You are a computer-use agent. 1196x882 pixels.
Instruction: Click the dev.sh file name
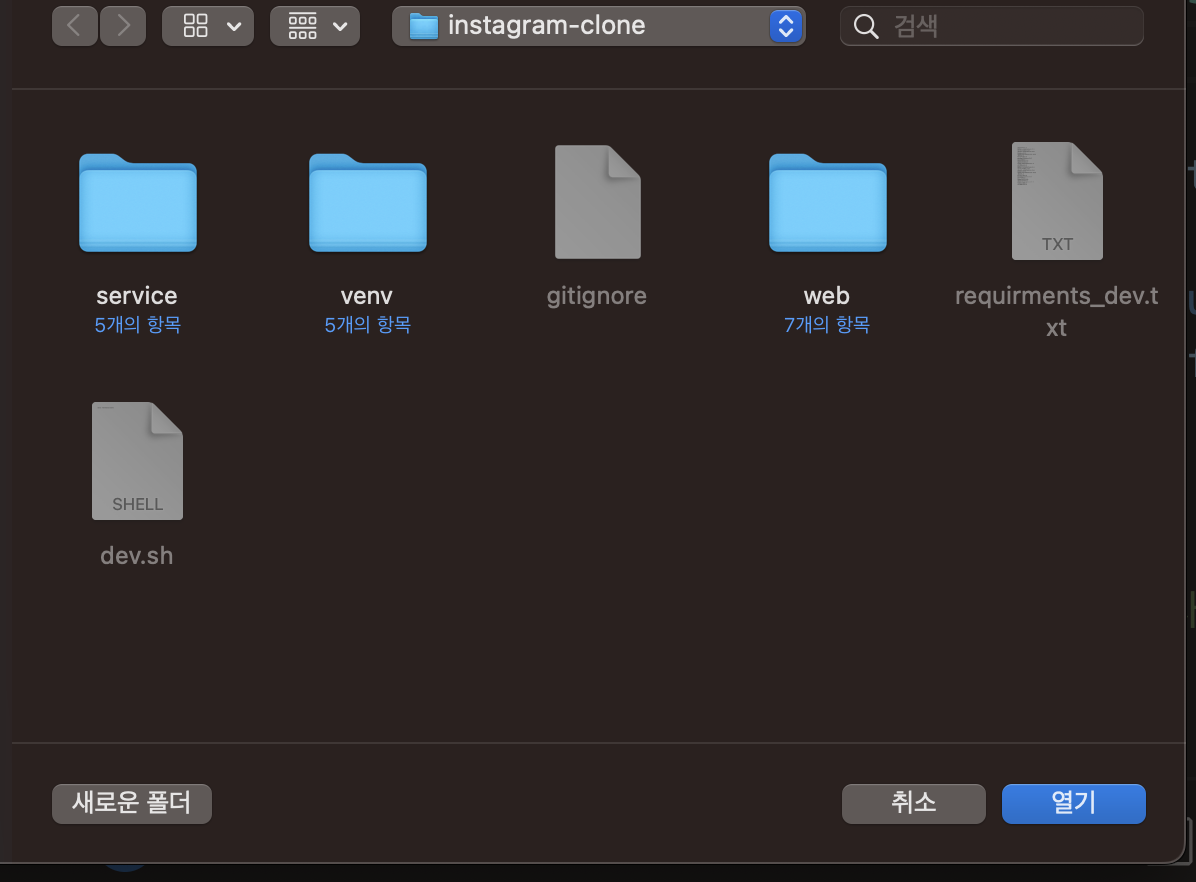tap(137, 555)
